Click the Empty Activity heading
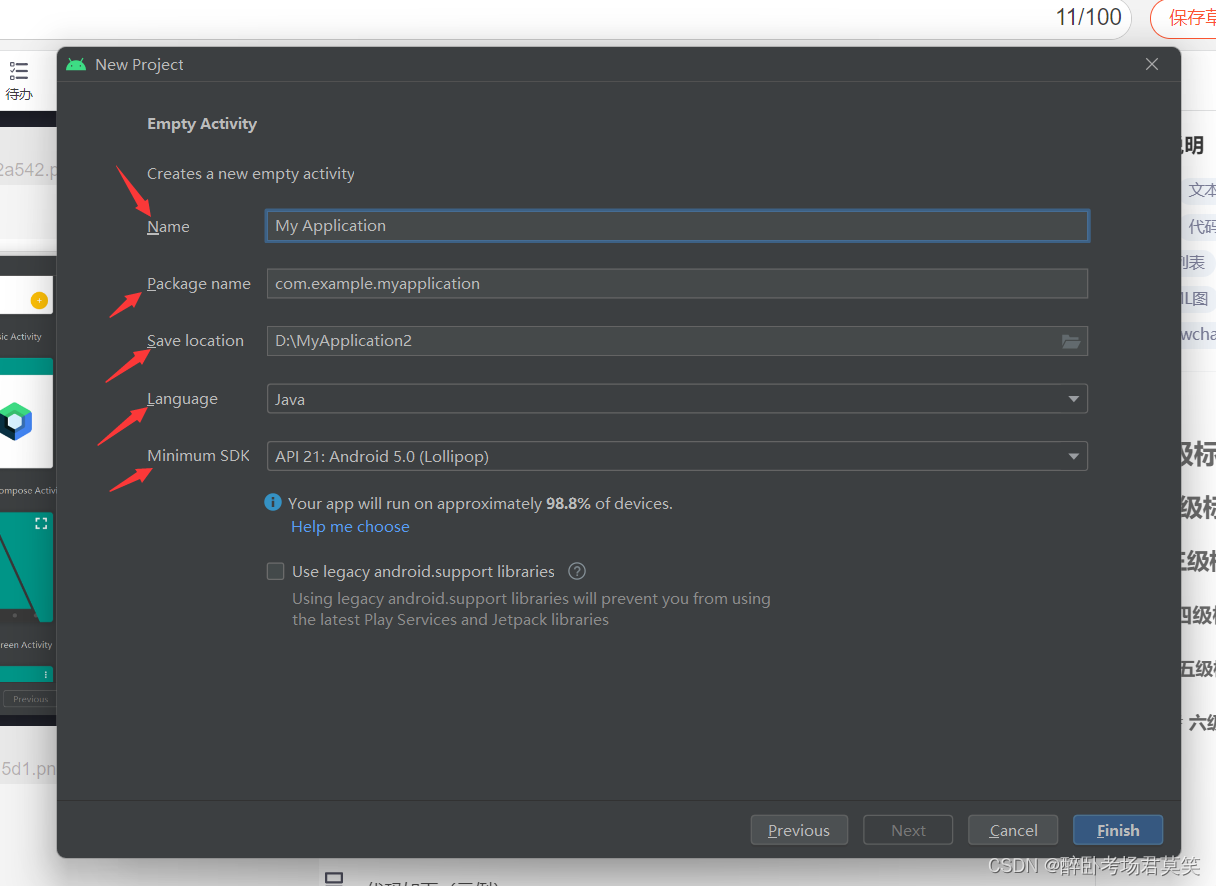The width and height of the screenshot is (1216, 886). click(202, 124)
